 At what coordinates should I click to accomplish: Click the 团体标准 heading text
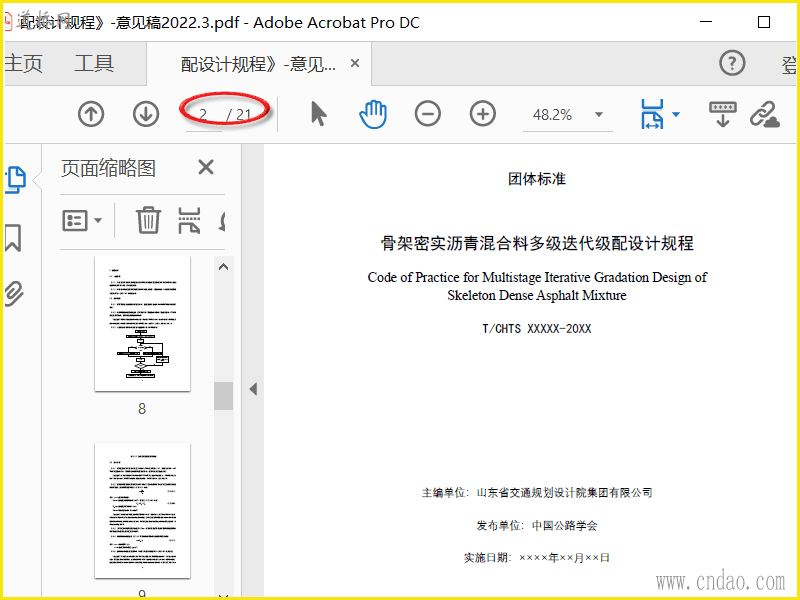pyautogui.click(x=537, y=179)
